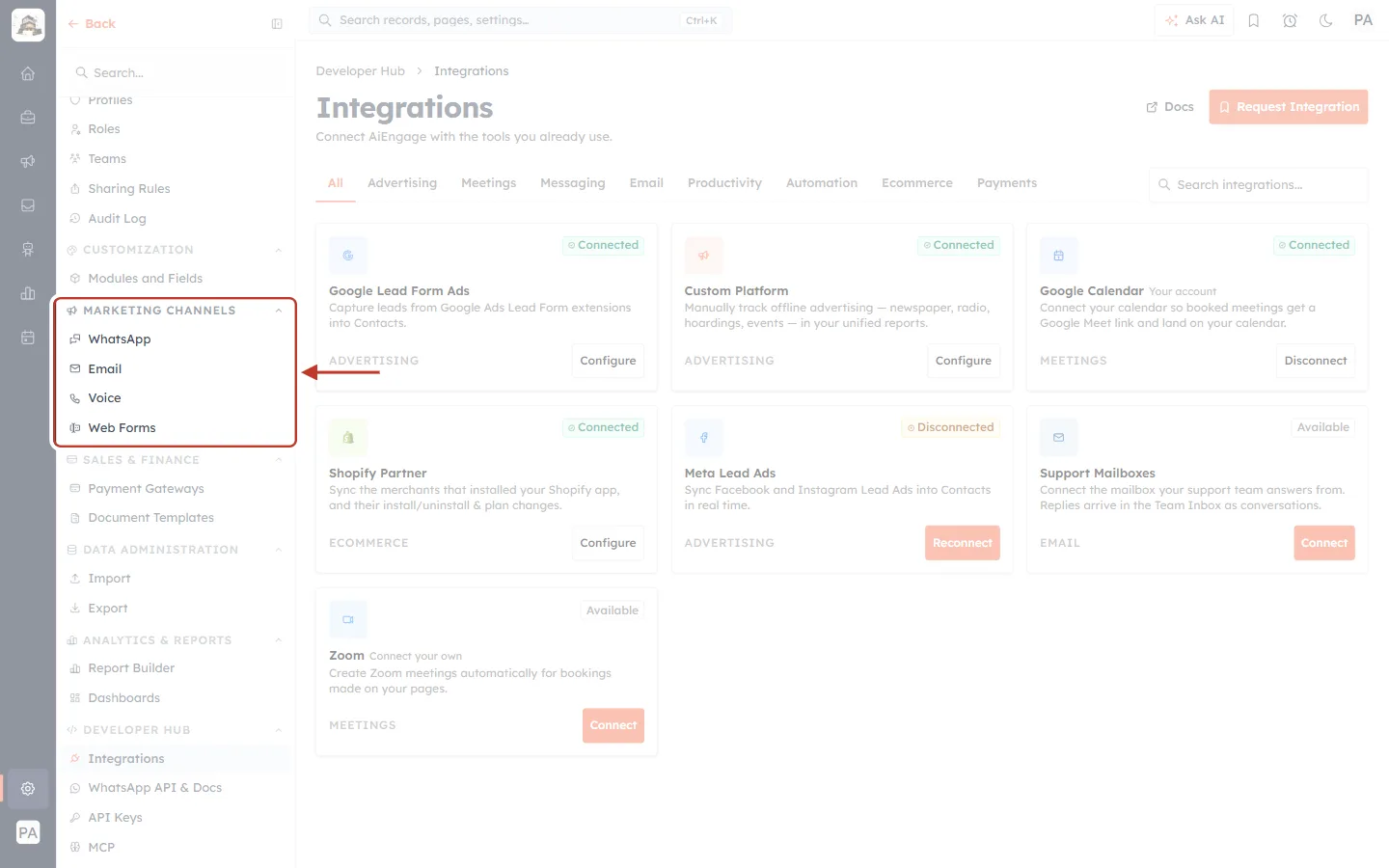Go Back using the sidebar arrow
Screen dimensions: 1389x868
(92, 24)
